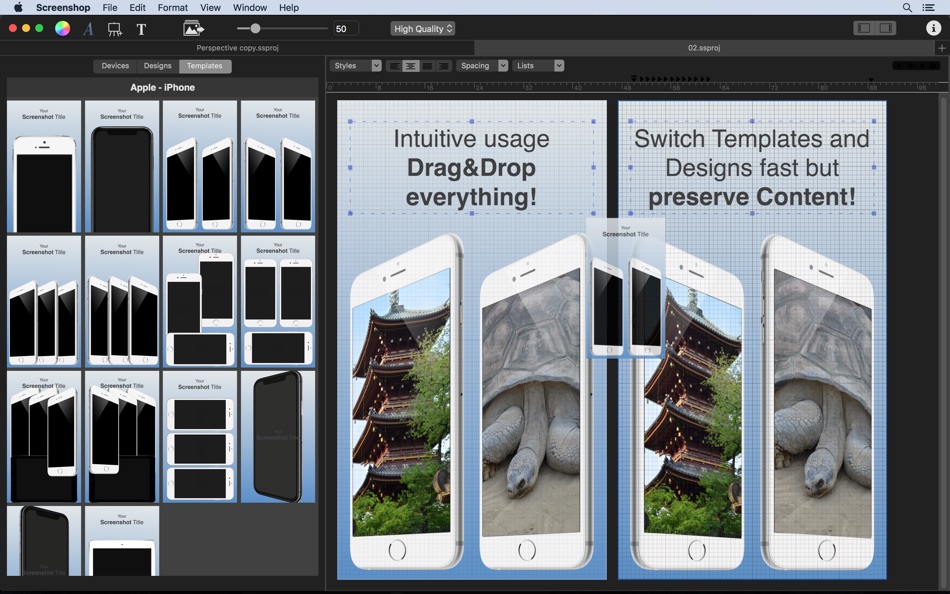Image resolution: width=950 pixels, height=594 pixels.
Task: Select the tortoise phone in the left canvas
Action: pos(536,401)
